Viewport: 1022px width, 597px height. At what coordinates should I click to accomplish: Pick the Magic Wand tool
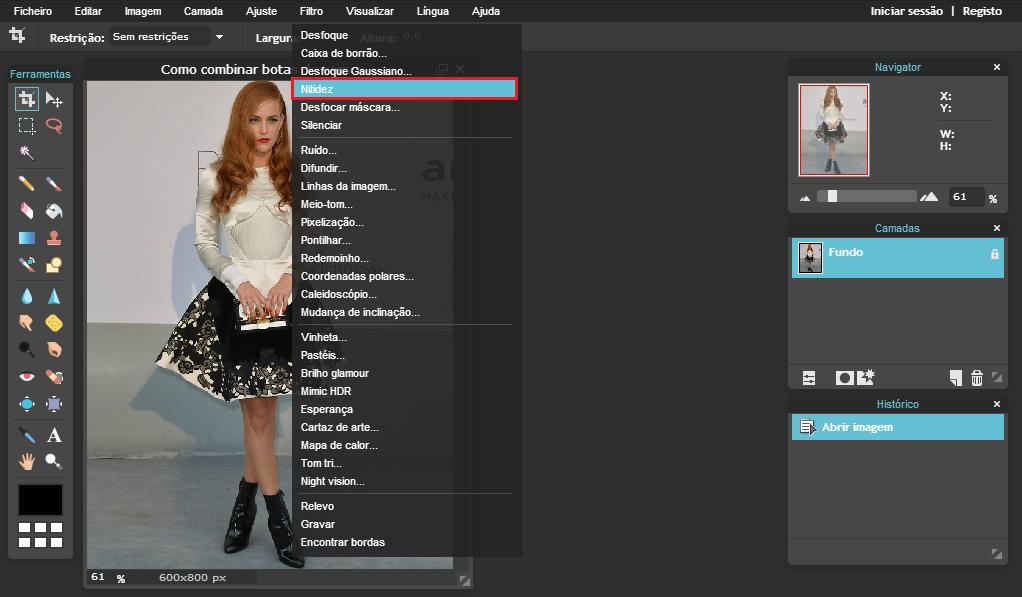pos(27,153)
